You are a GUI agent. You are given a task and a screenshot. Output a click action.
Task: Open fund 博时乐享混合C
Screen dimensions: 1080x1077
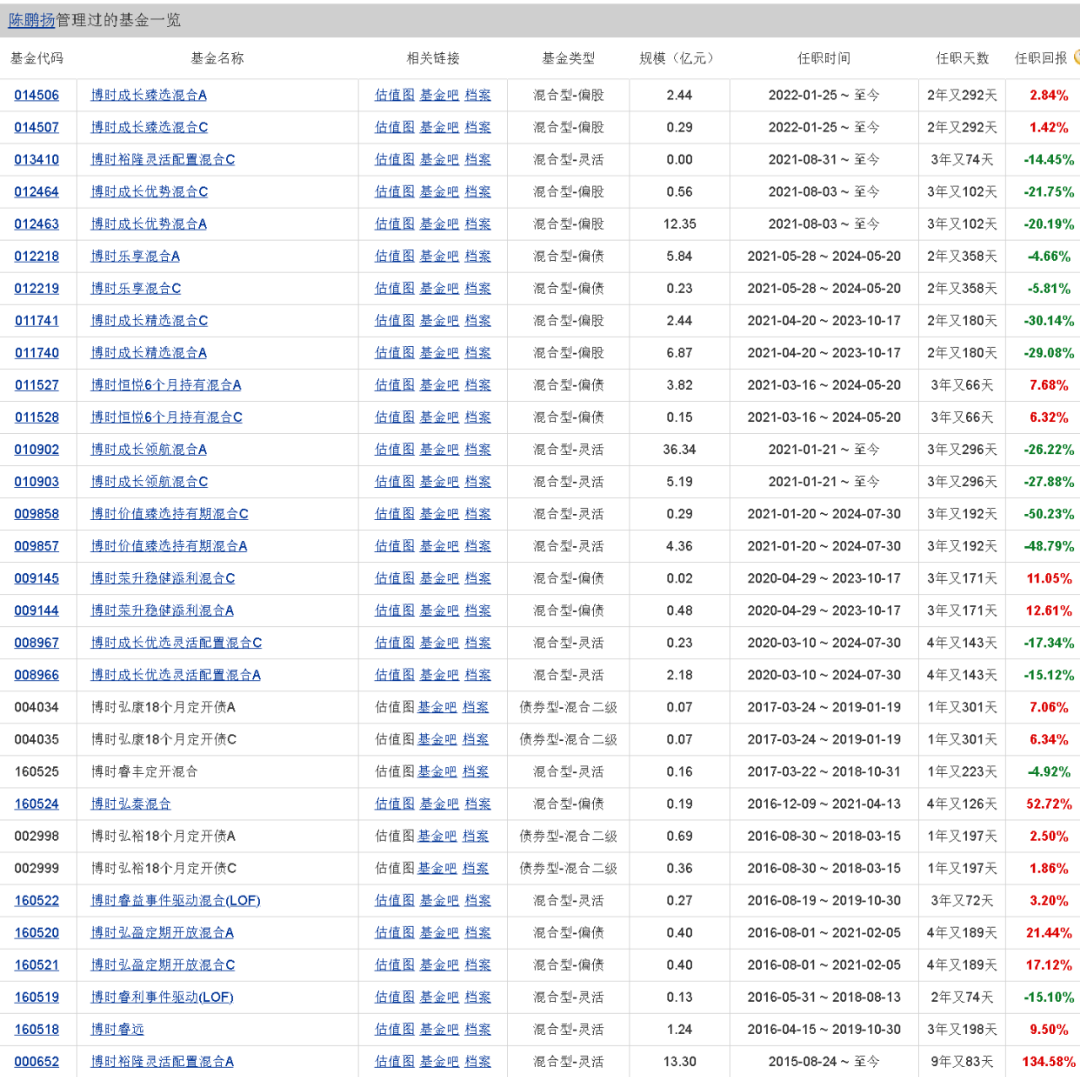pos(136,289)
